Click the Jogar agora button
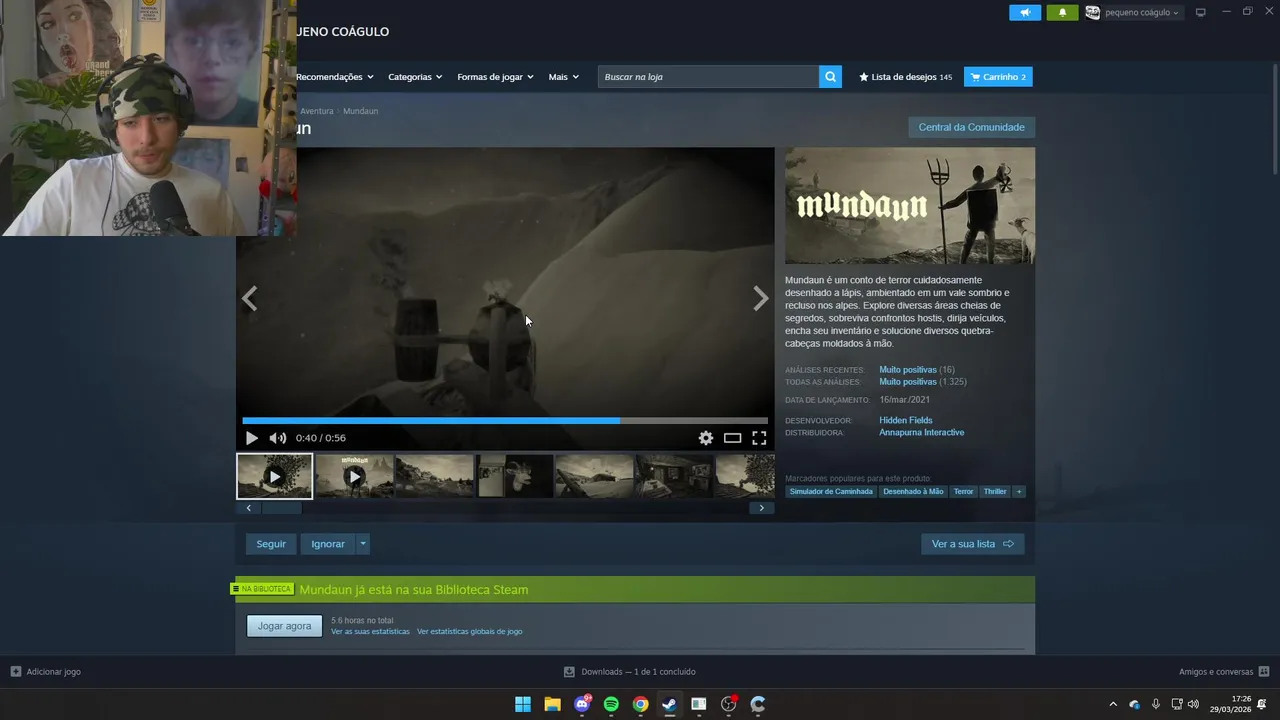The height and width of the screenshot is (720, 1280). pyautogui.click(x=285, y=626)
